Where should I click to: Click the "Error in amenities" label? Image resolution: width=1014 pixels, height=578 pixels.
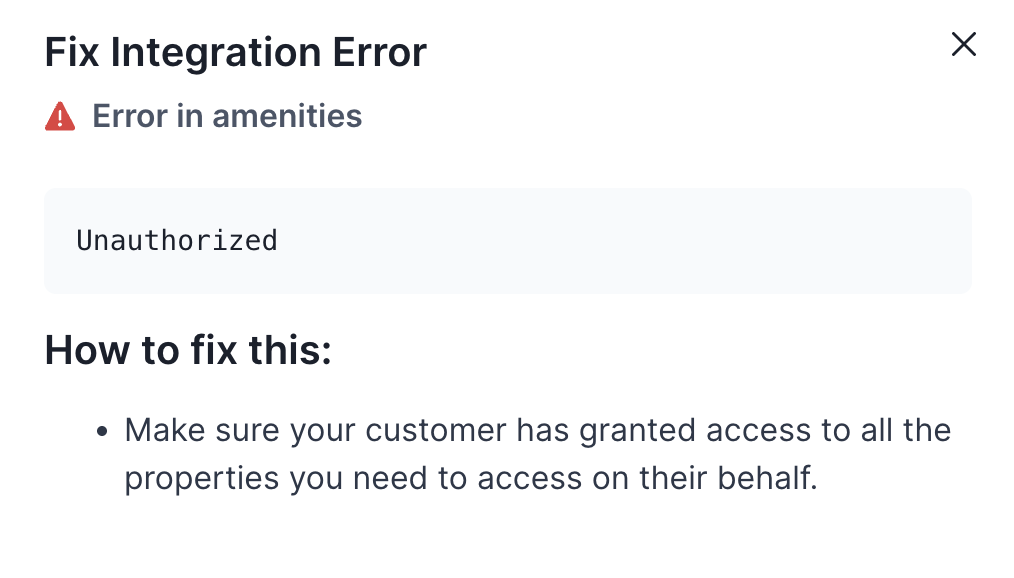pyautogui.click(x=227, y=116)
